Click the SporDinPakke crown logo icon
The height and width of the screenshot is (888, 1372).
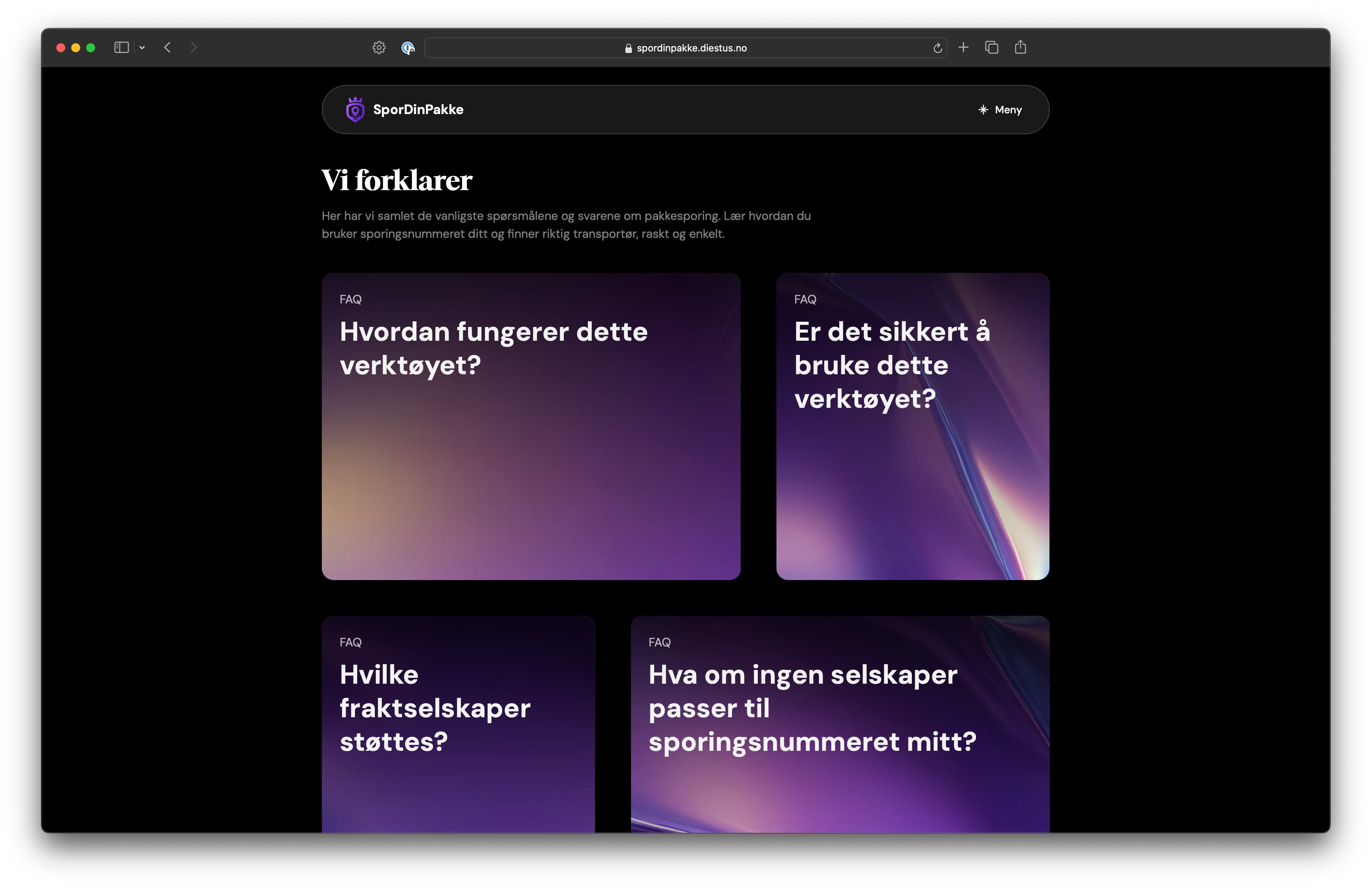click(x=355, y=110)
